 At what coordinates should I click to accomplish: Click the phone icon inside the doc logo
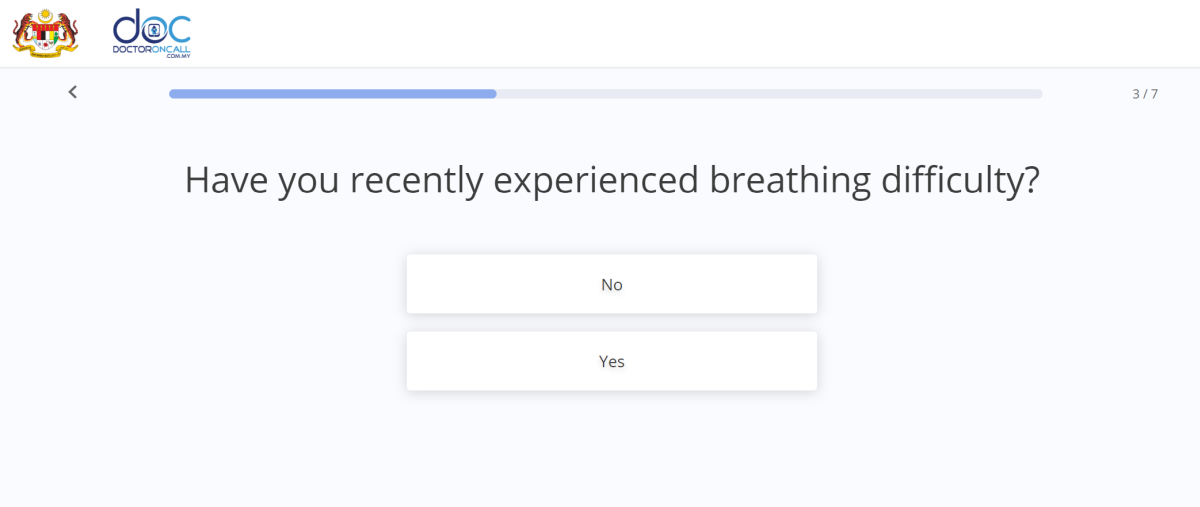click(153, 28)
